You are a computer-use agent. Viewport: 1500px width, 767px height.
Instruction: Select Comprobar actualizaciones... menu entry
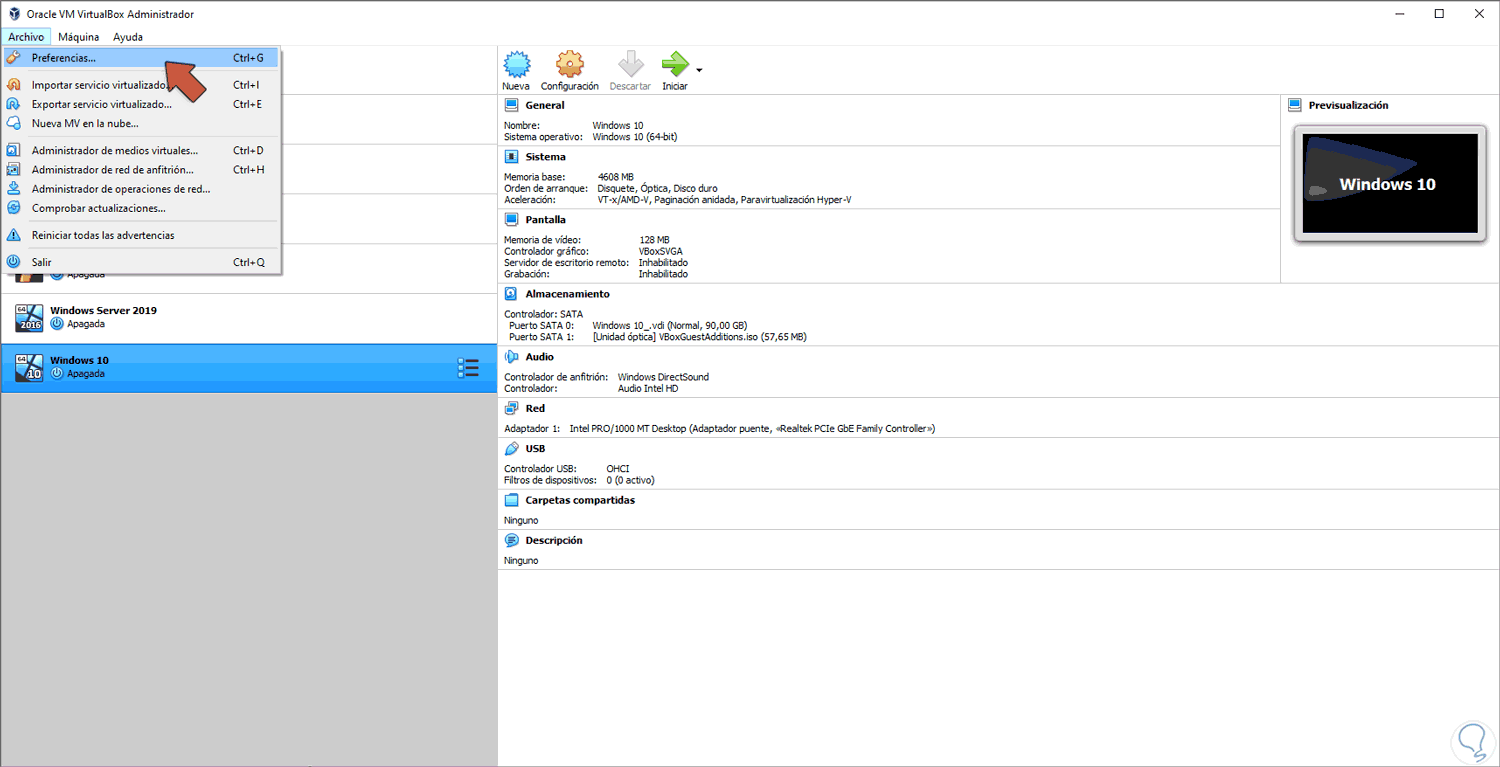click(140, 208)
